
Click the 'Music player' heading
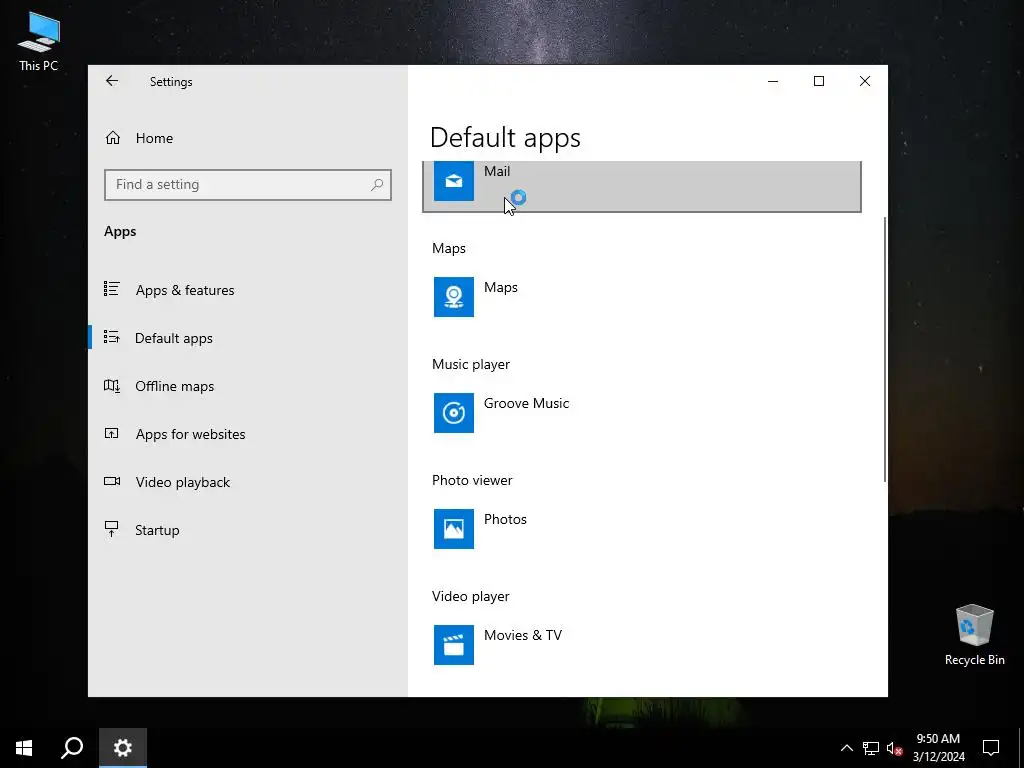click(471, 364)
